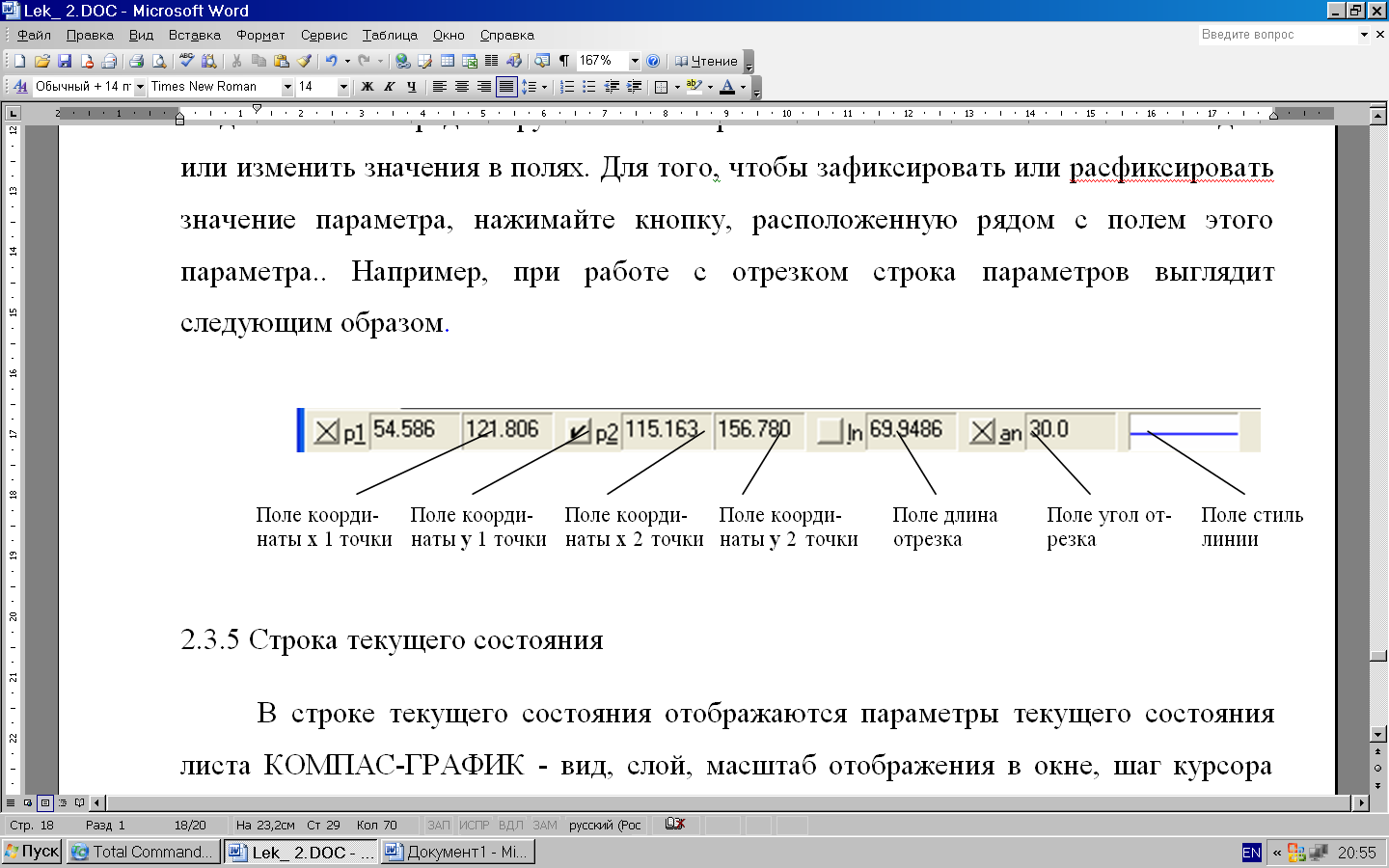Image resolution: width=1389 pixels, height=868 pixels.
Task: Click the Permission icon in toolbar
Action: click(x=87, y=61)
